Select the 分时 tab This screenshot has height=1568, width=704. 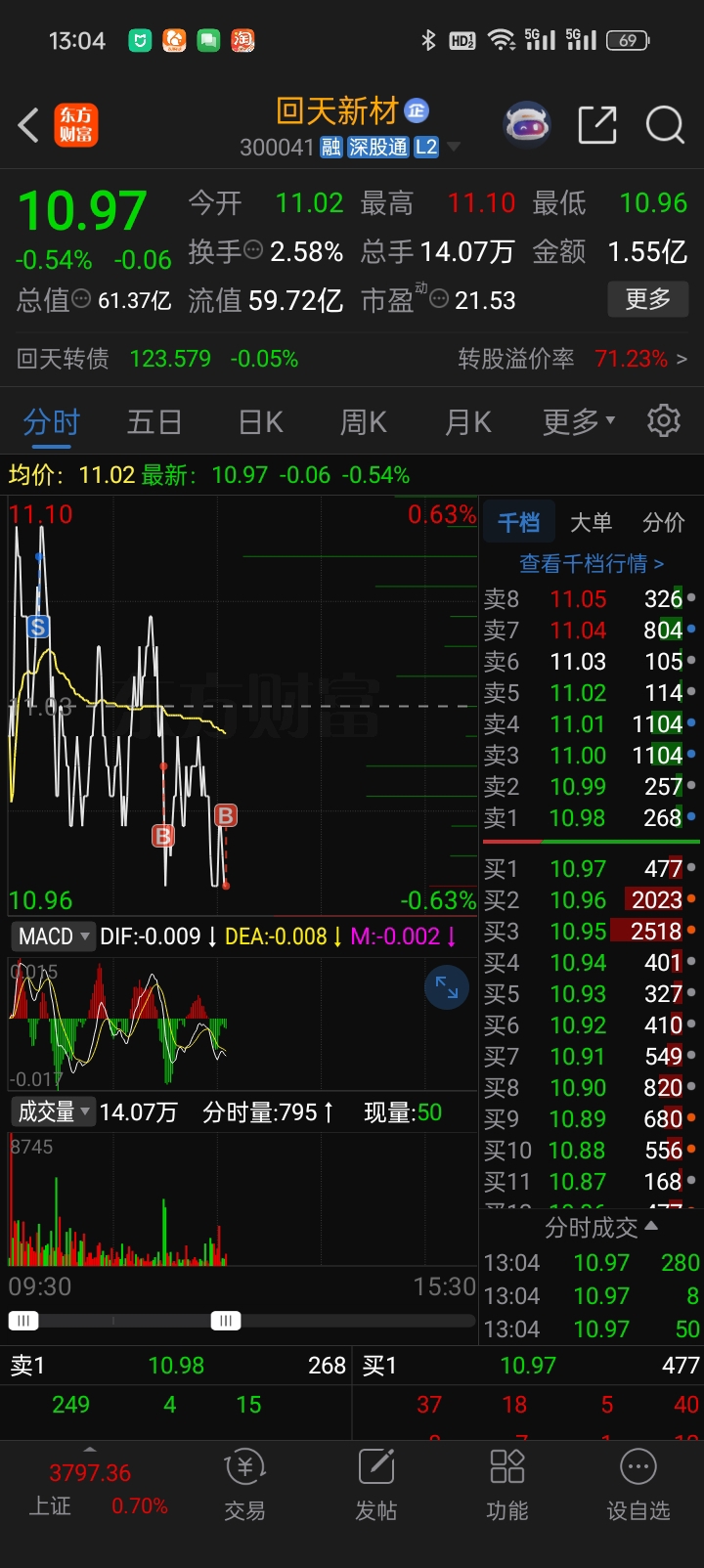51,421
